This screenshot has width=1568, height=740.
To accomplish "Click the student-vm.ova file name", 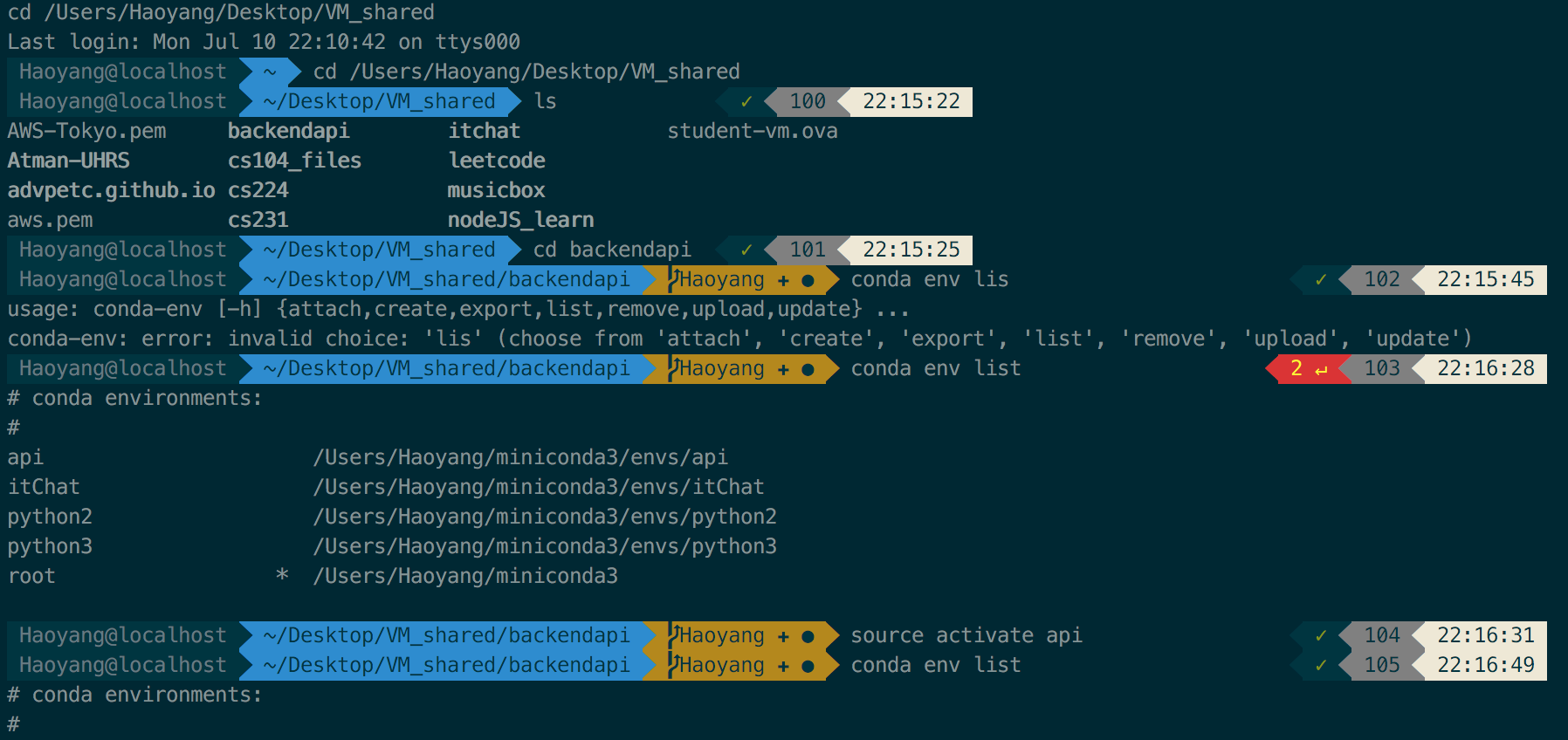I will tap(752, 132).
